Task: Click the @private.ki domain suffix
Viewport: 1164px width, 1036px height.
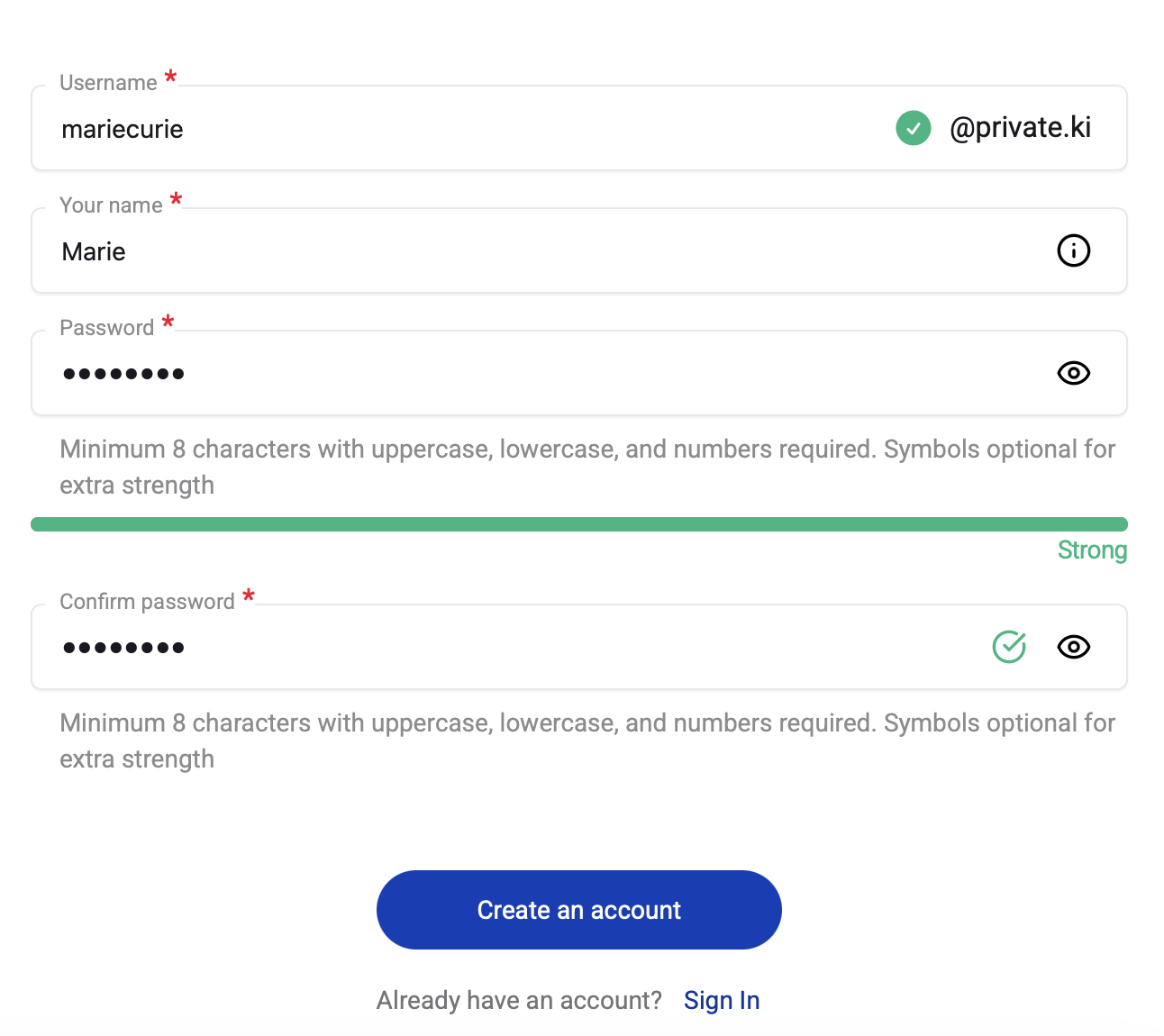Action: (x=1020, y=128)
